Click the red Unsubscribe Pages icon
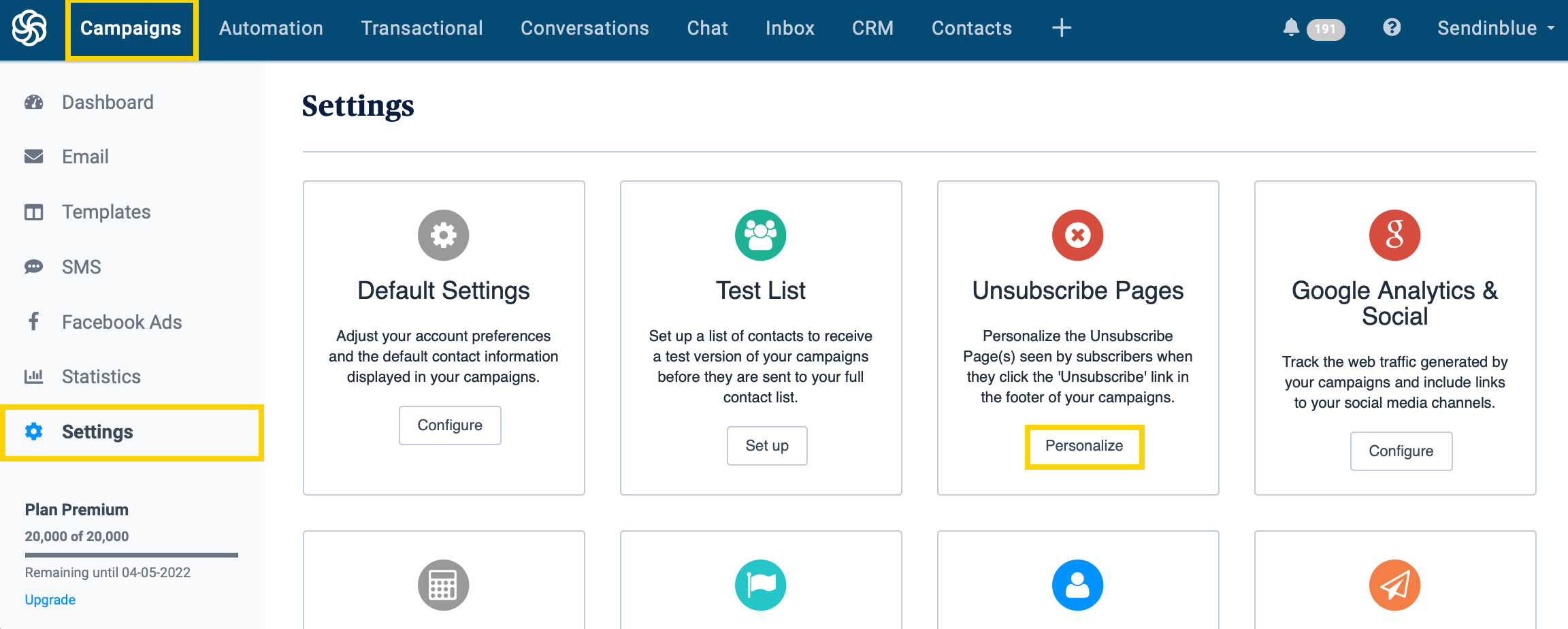The height and width of the screenshot is (629, 1568). (1077, 235)
